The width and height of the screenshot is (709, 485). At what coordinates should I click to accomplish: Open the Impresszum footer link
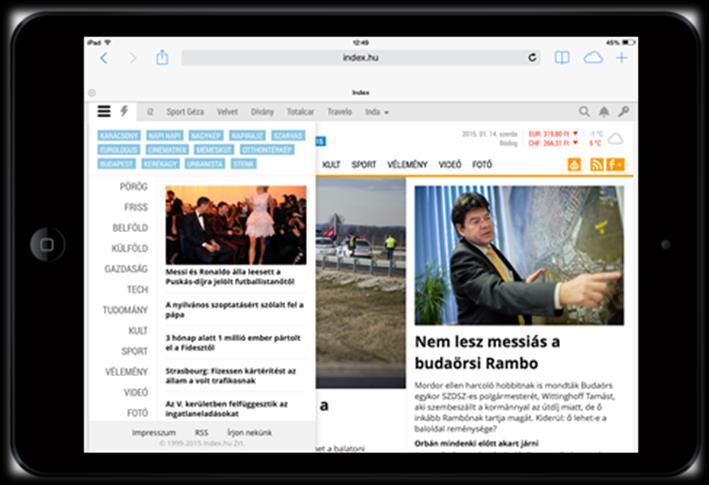[x=154, y=433]
